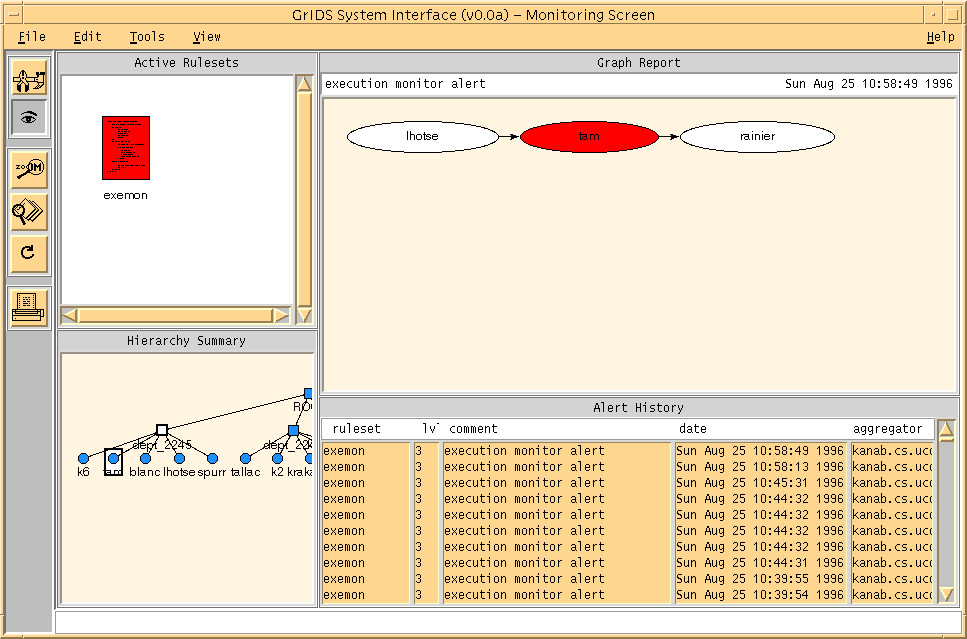Click the red tam node in graph
This screenshot has height=639, width=967.
click(589, 136)
